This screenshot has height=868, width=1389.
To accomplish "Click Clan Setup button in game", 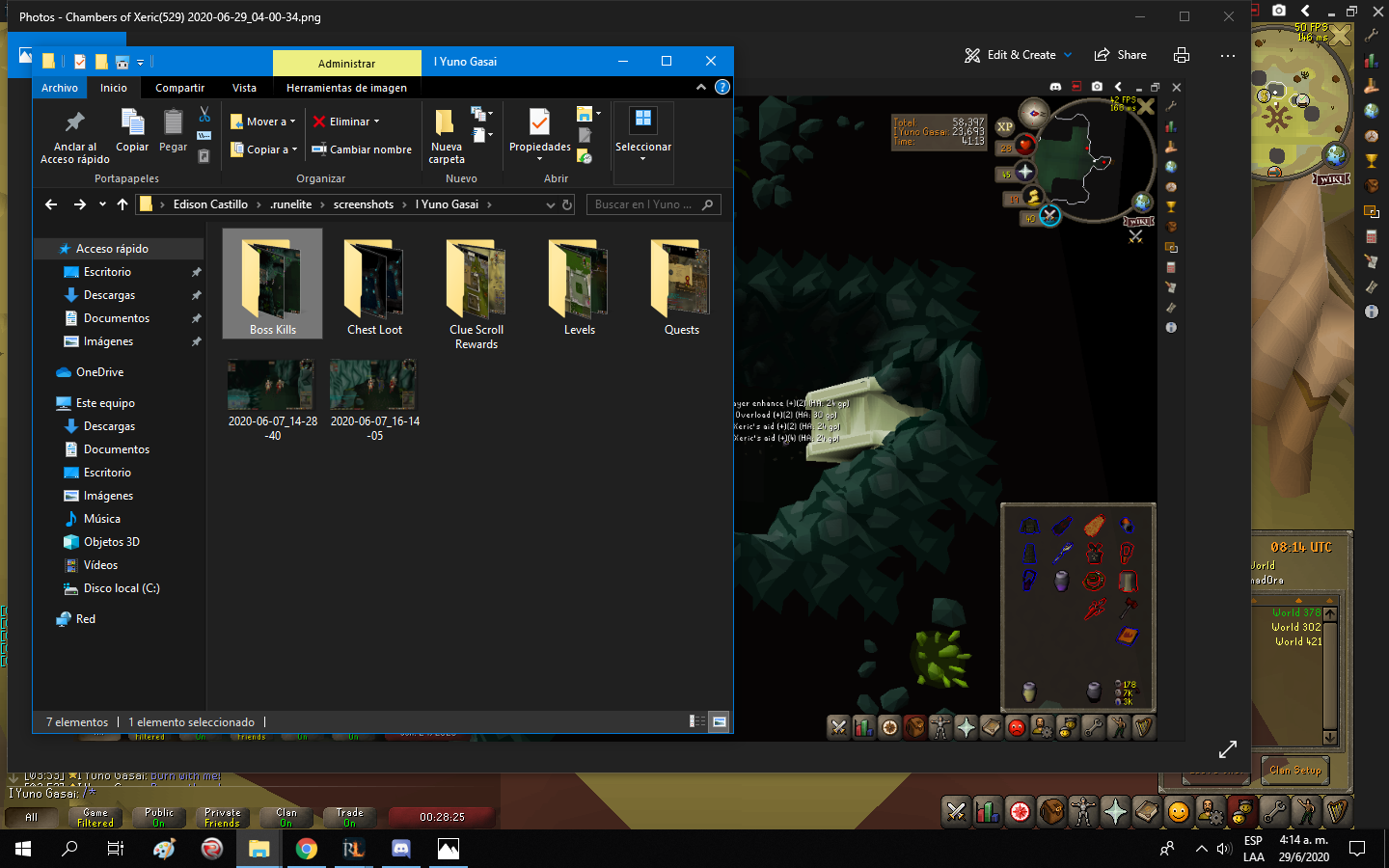I will click(1295, 770).
